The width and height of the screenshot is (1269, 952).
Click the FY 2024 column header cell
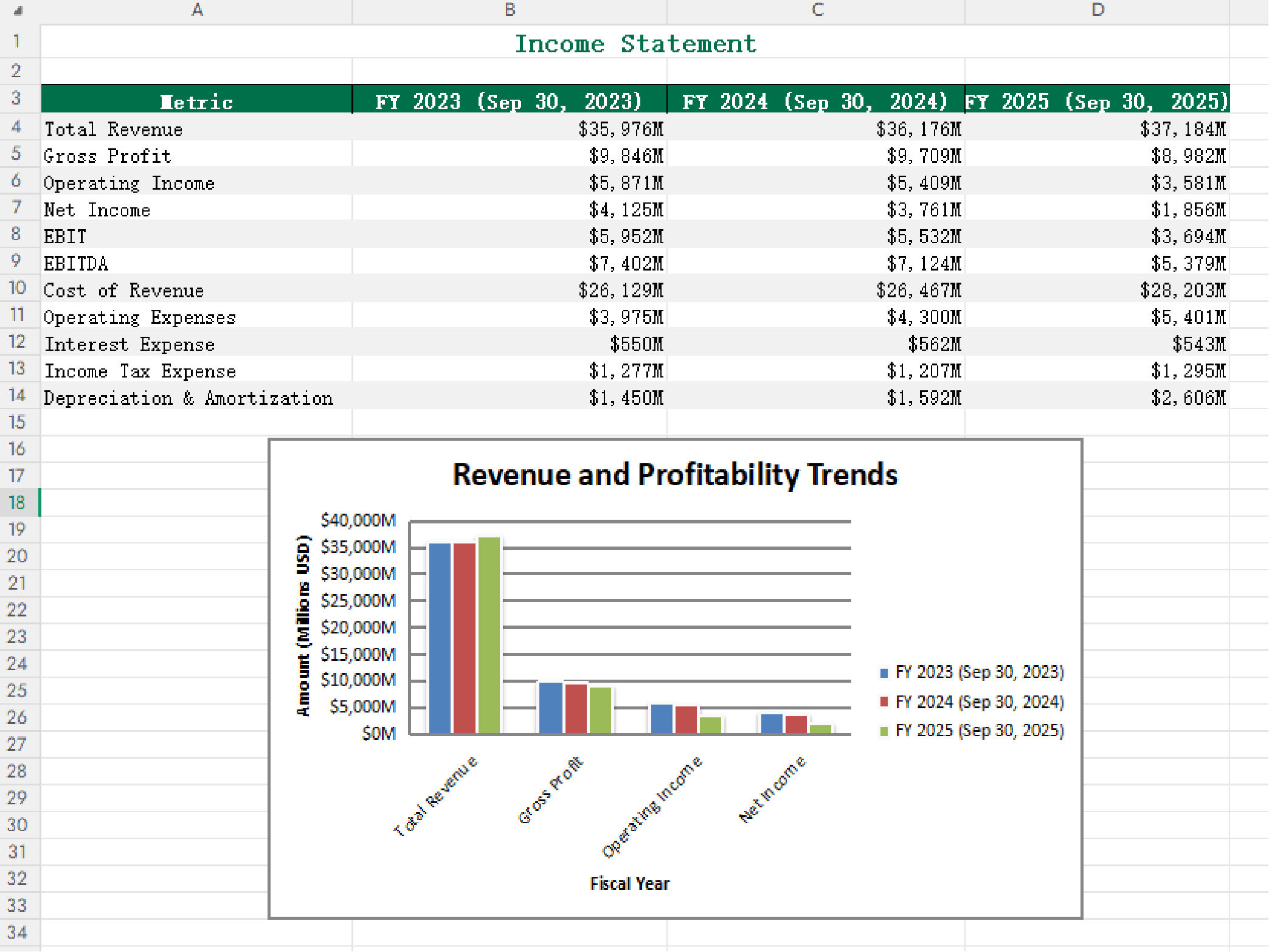tap(816, 101)
